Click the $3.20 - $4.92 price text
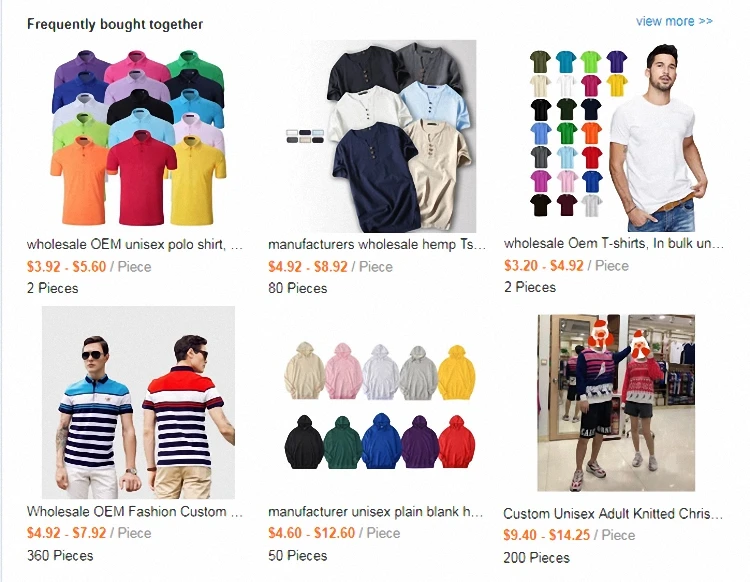750x582 pixels. pyautogui.click(x=544, y=266)
